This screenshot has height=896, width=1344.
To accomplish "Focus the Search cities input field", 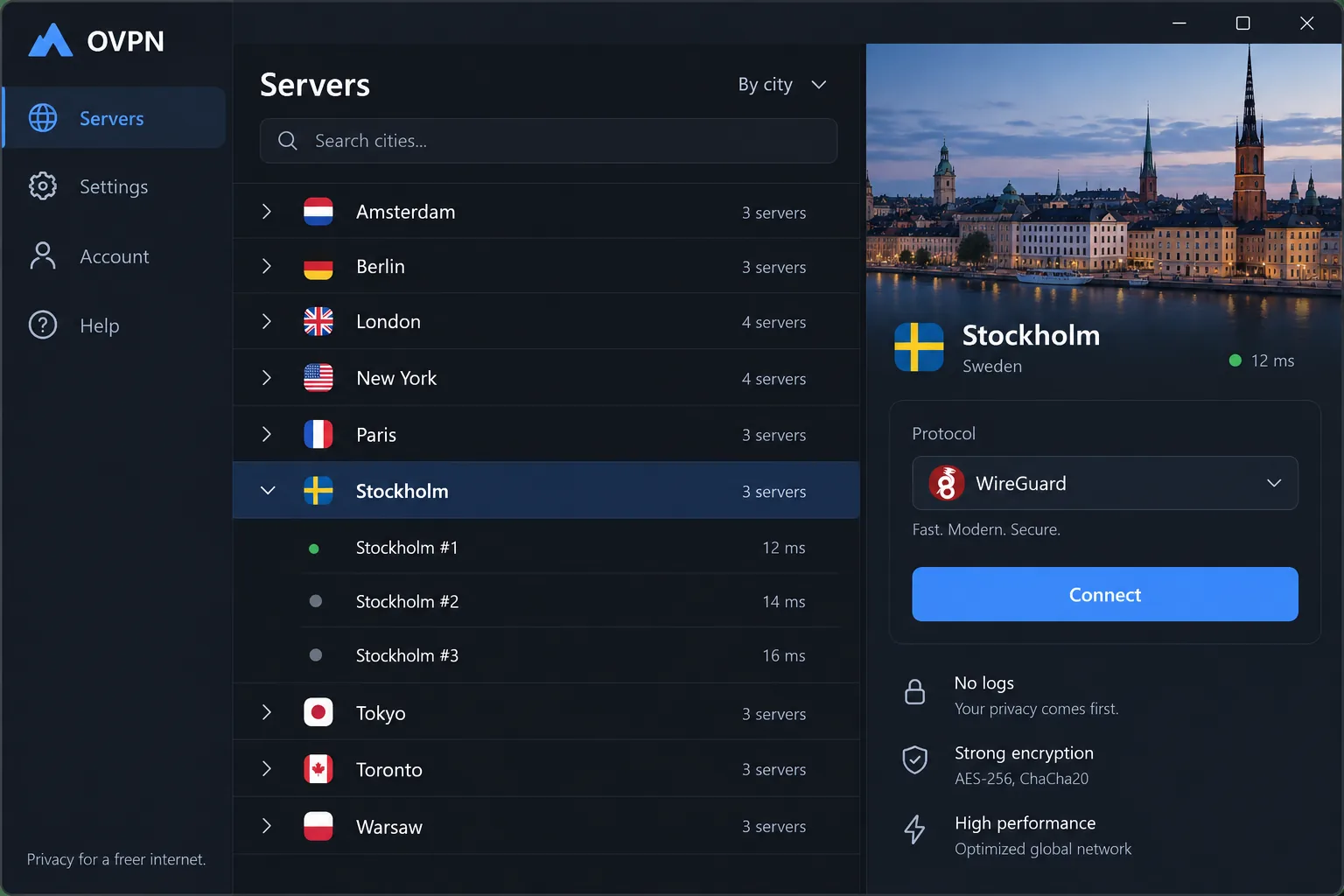I will [x=549, y=140].
